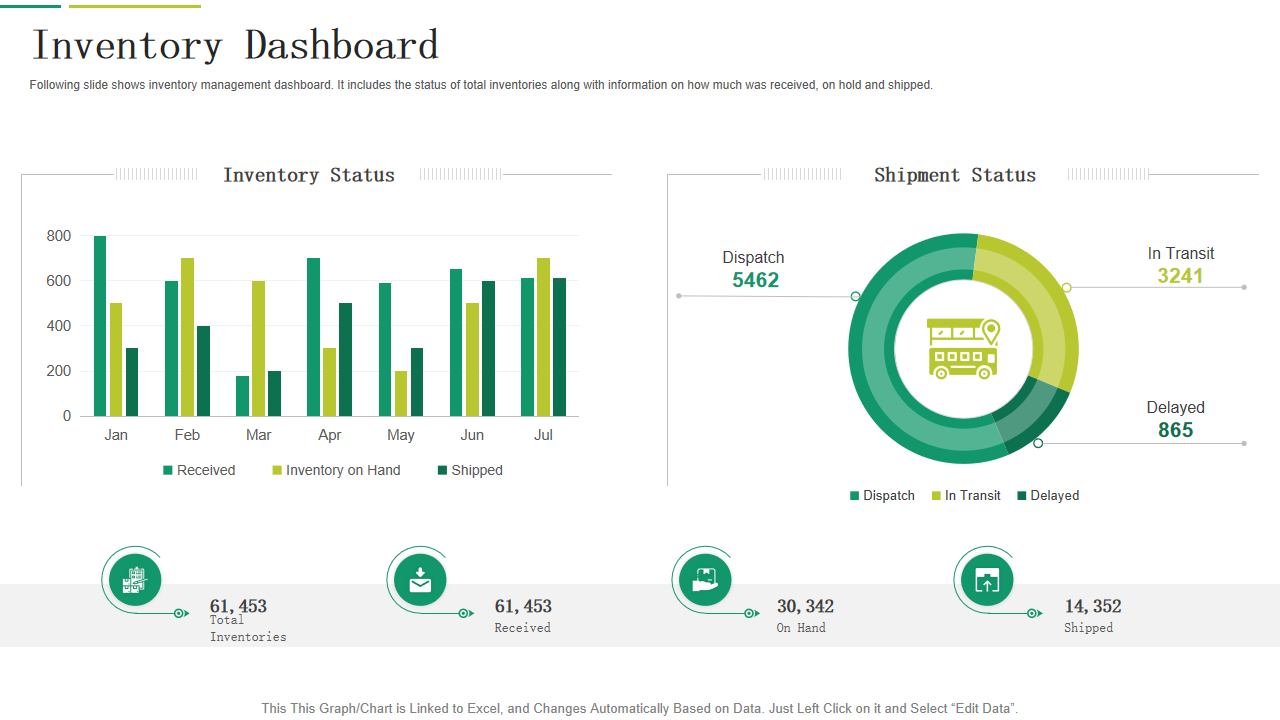Click the delivery bus icon inside the donut chart

(x=963, y=348)
